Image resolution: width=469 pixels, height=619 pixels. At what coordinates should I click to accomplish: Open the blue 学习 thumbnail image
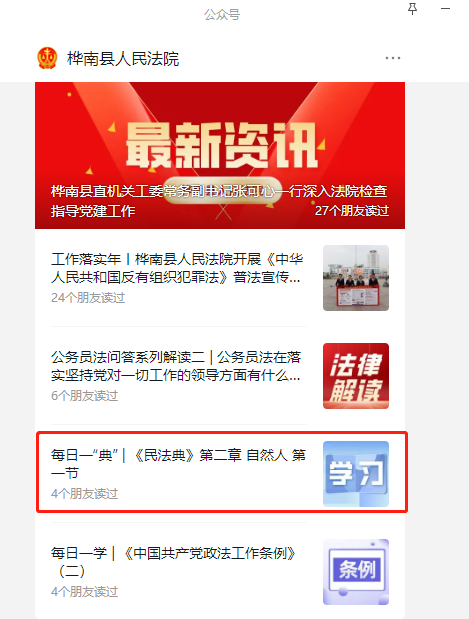(x=356, y=474)
